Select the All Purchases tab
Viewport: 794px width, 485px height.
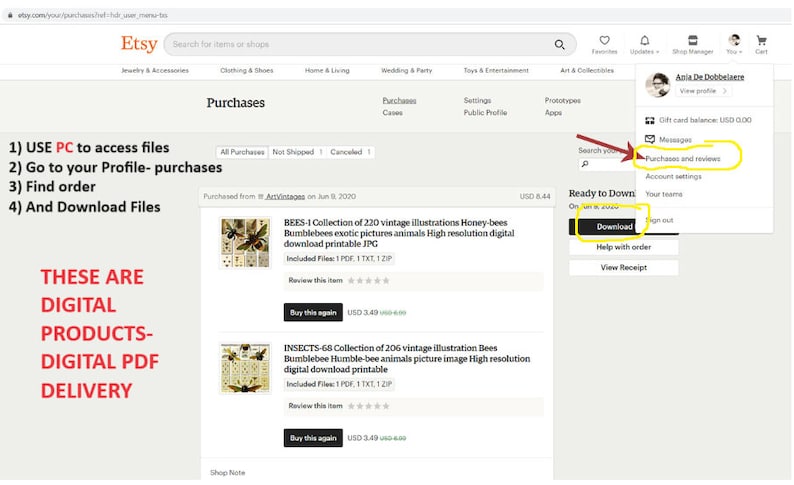[242, 152]
